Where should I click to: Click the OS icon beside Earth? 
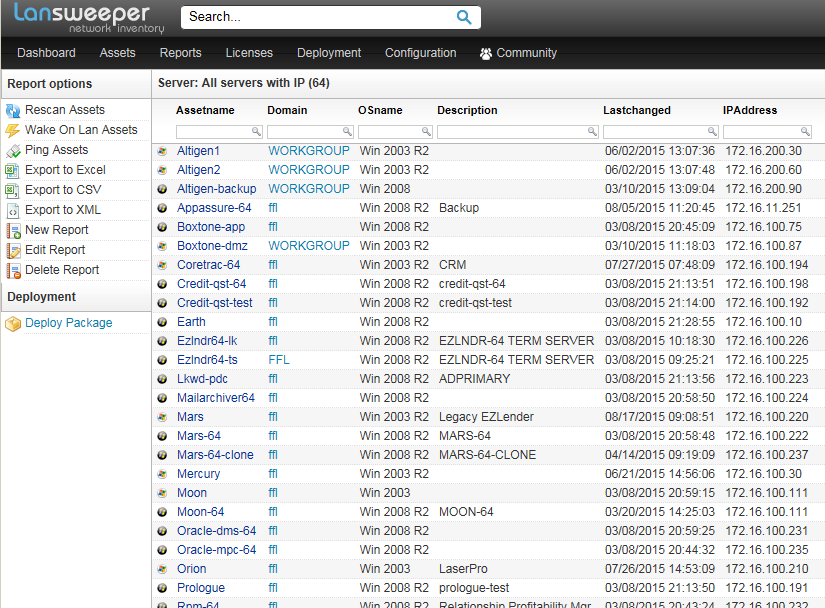(163, 322)
